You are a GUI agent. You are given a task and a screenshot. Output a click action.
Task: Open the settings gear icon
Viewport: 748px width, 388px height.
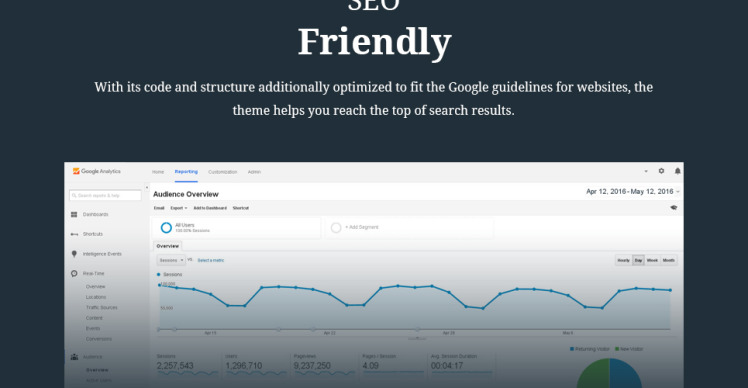point(661,171)
